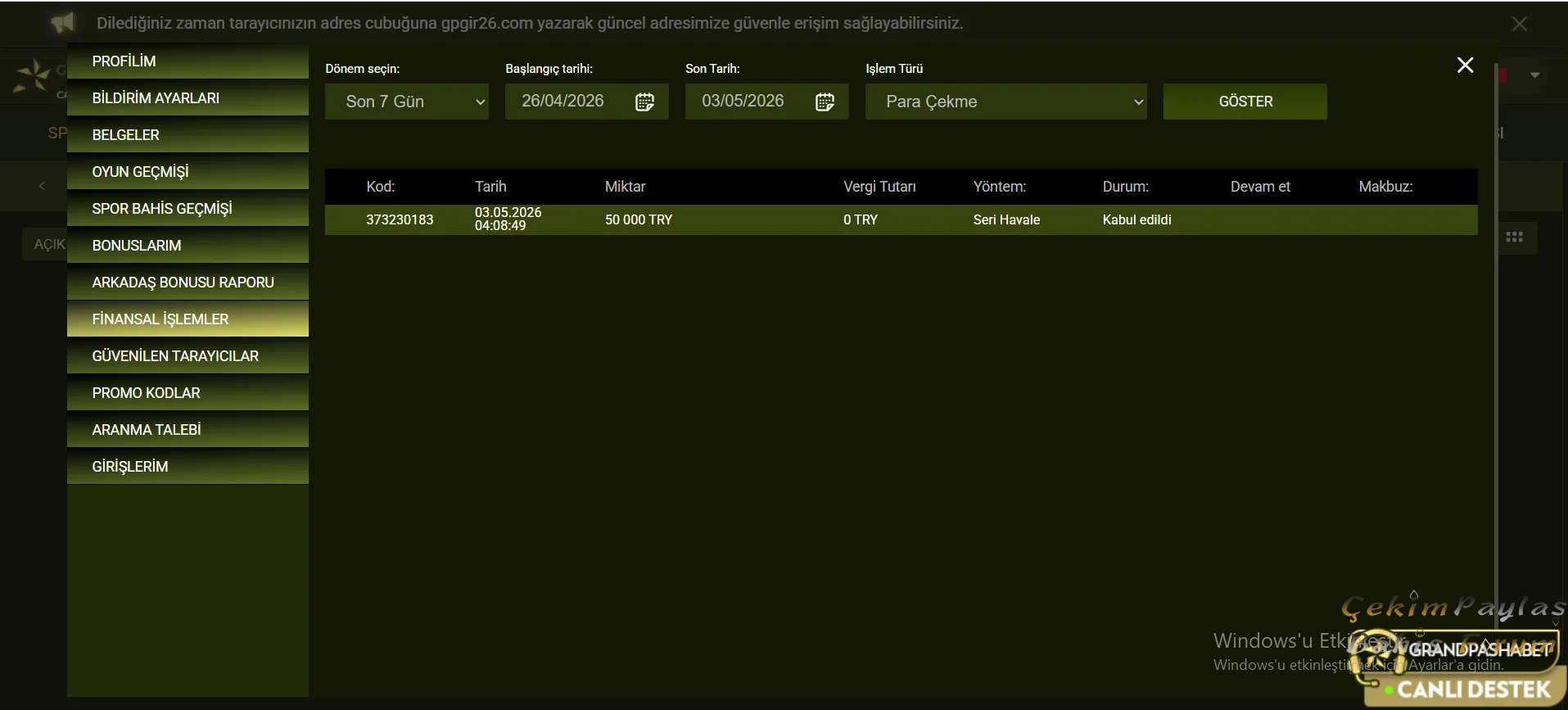Expand the Son 7 Gün period dropdown
This screenshot has width=1568, height=710.
click(x=407, y=102)
